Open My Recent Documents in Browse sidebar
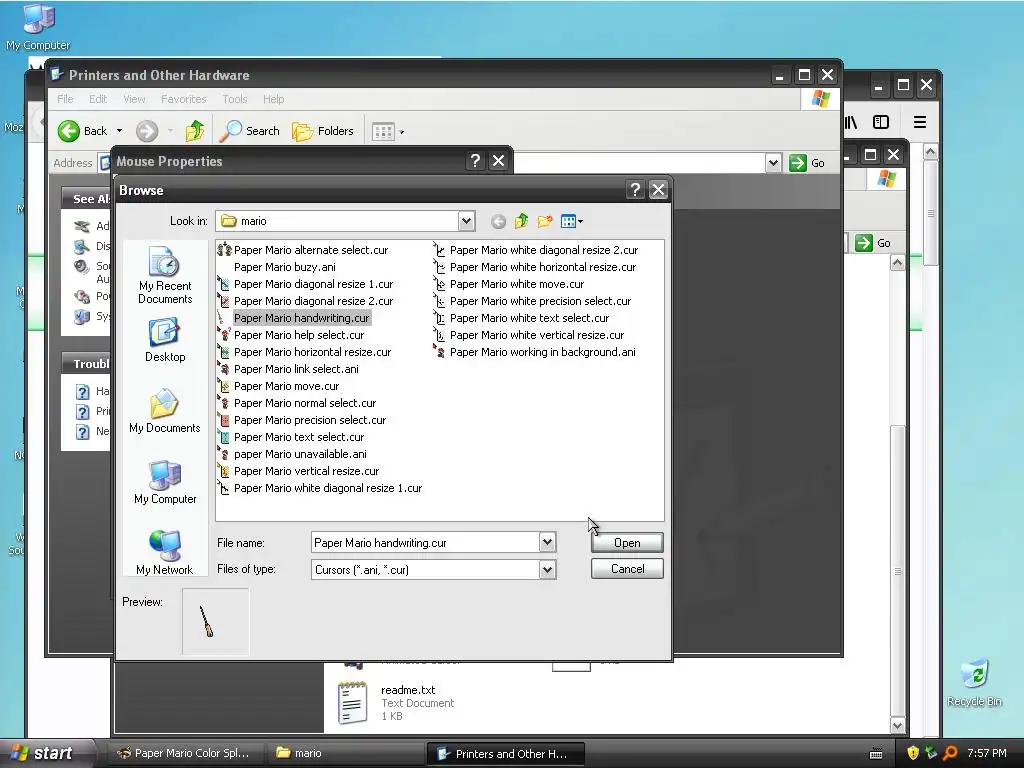 tap(165, 275)
